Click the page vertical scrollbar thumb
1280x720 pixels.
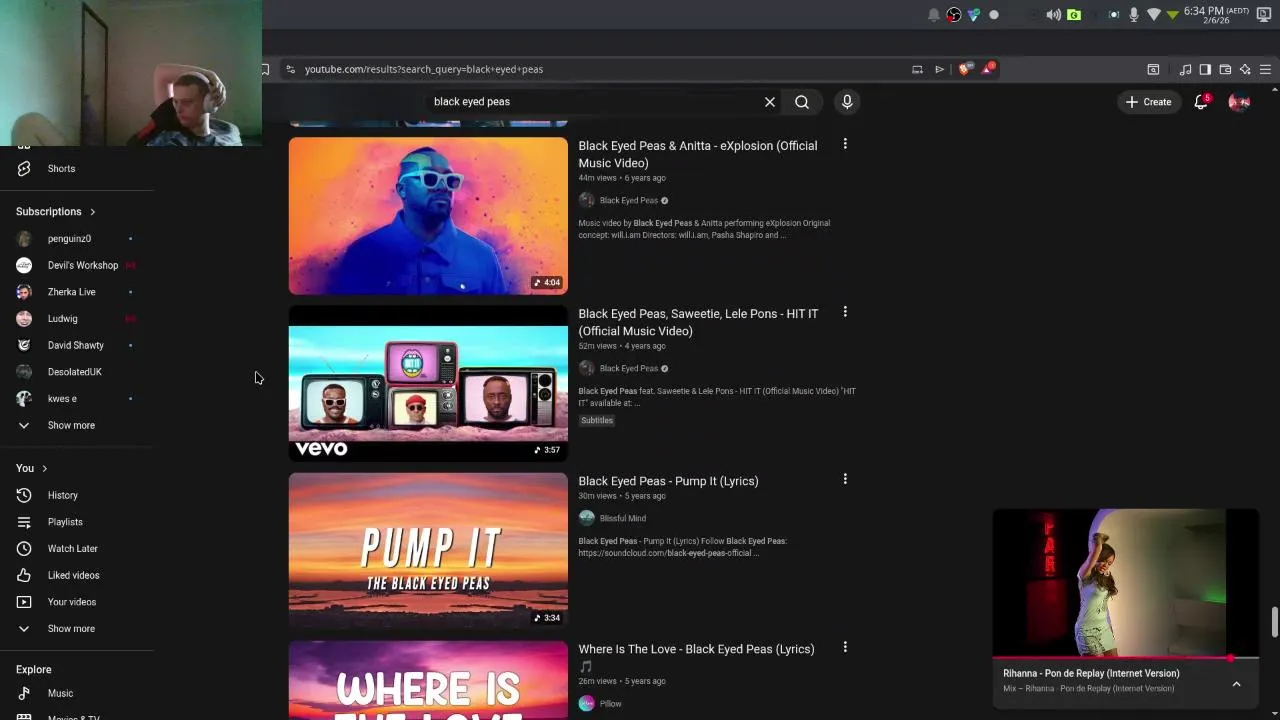1274,621
